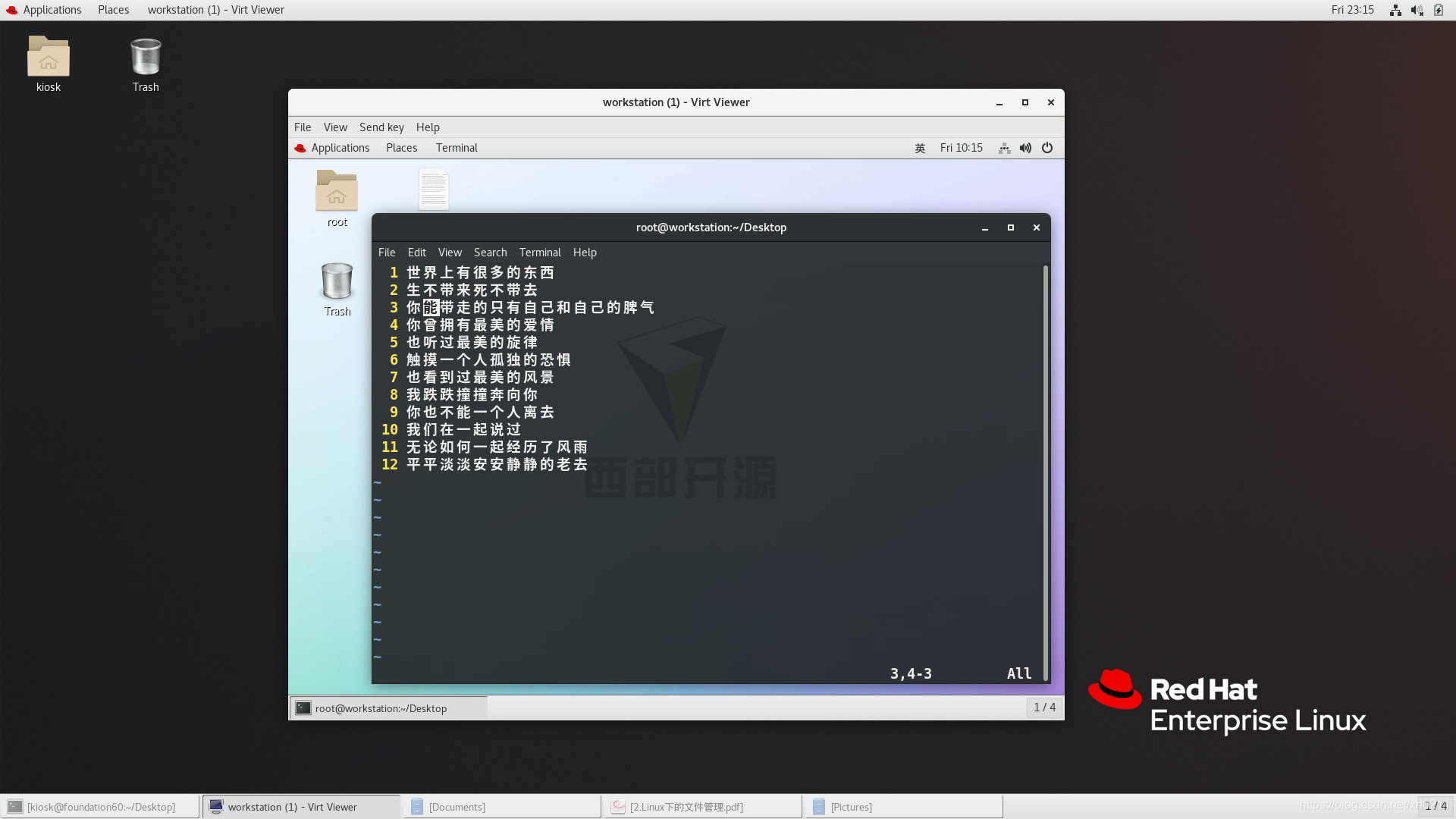Select the View menu in Virt Viewer
Viewport: 1456px width, 819px height.
[x=335, y=127]
